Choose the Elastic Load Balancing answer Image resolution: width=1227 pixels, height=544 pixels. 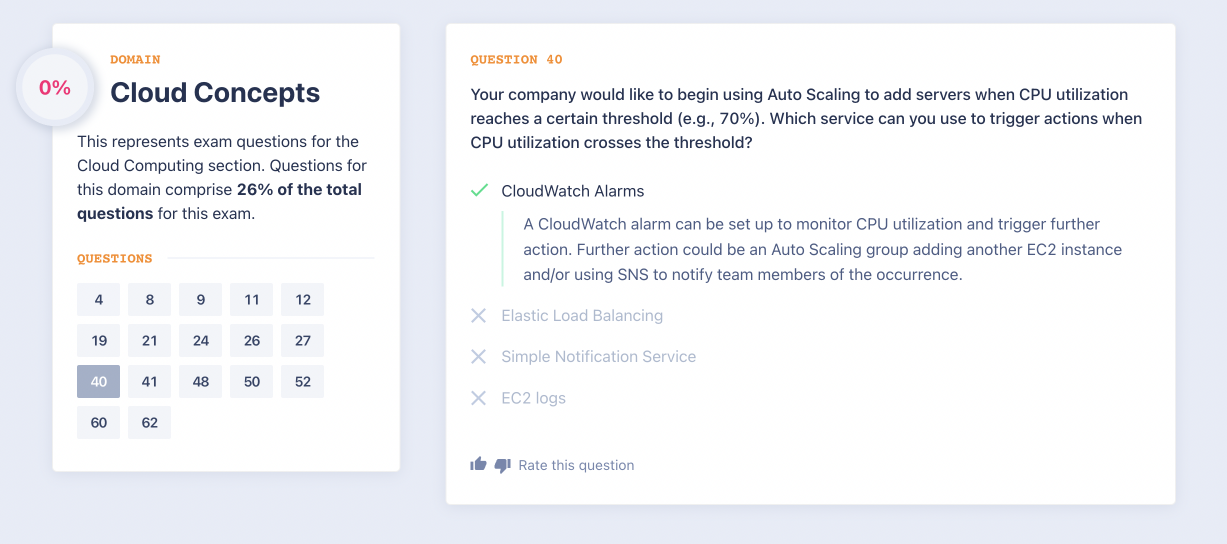582,316
